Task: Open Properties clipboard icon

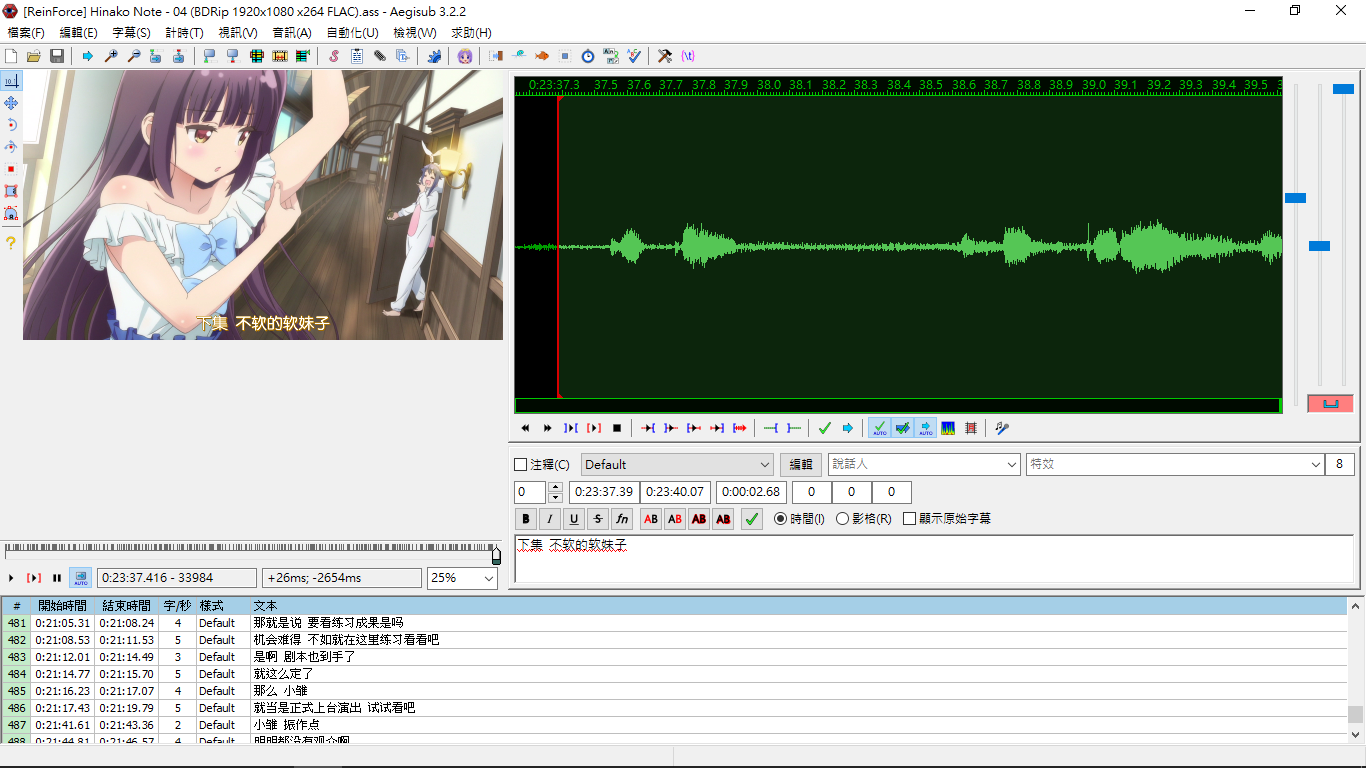Action: pyautogui.click(x=357, y=56)
